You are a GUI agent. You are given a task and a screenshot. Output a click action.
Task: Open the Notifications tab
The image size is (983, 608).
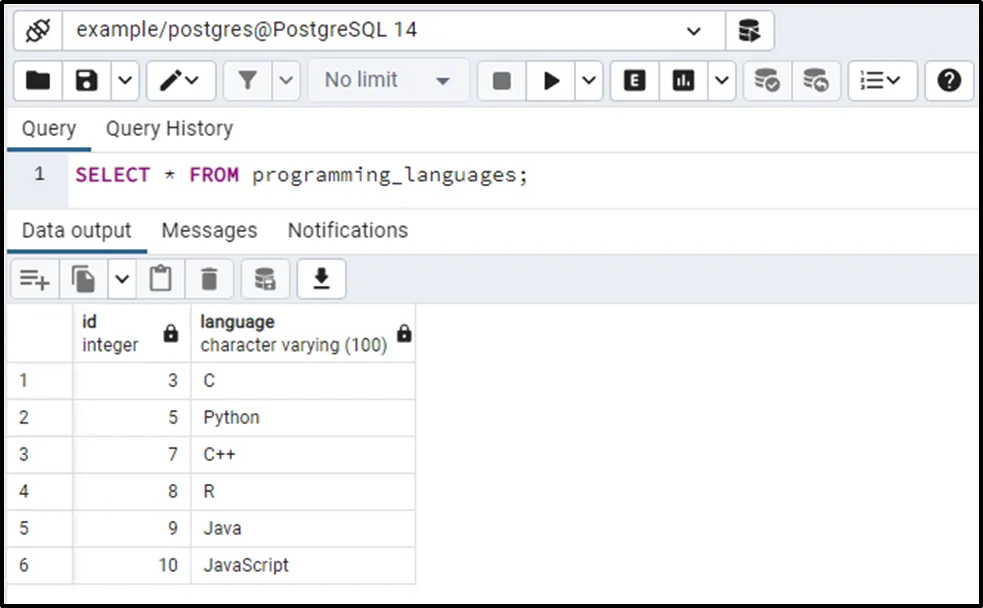(x=347, y=230)
